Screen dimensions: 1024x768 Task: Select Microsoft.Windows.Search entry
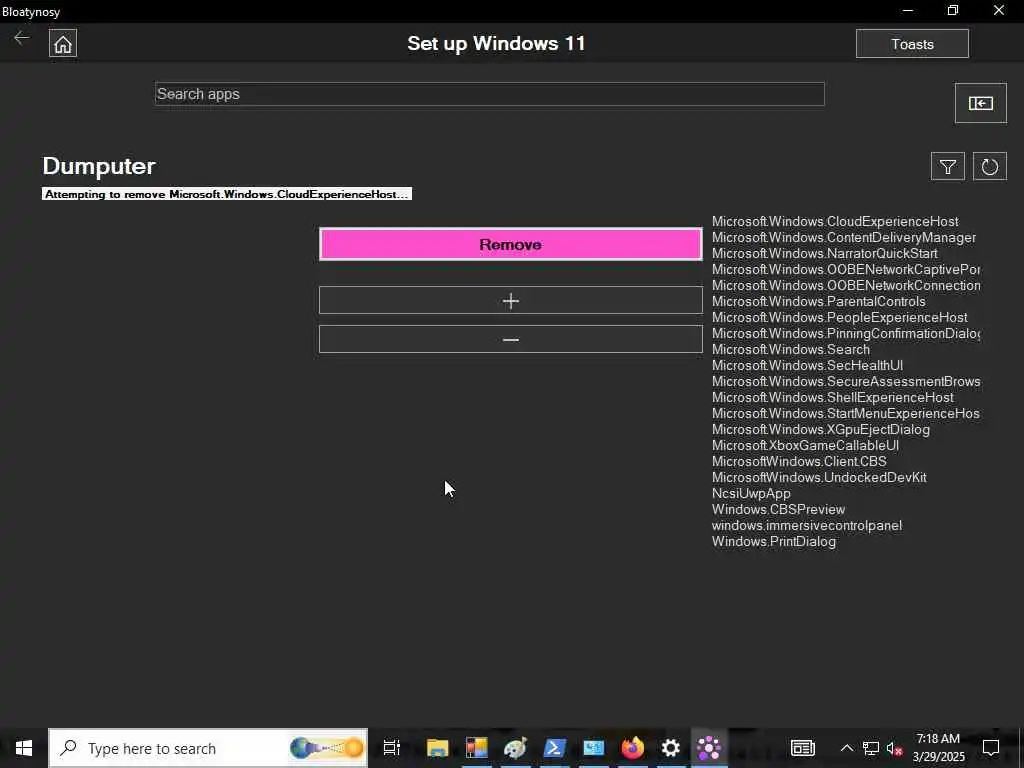point(790,349)
